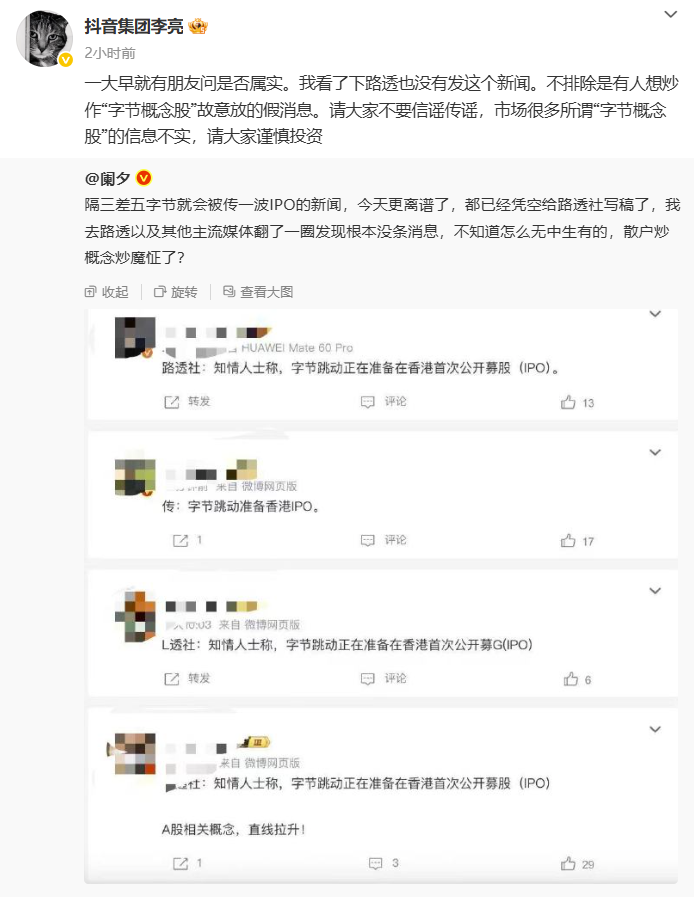
Task: Open 抖音集团李亮 cat avatar profile
Action: 44,38
